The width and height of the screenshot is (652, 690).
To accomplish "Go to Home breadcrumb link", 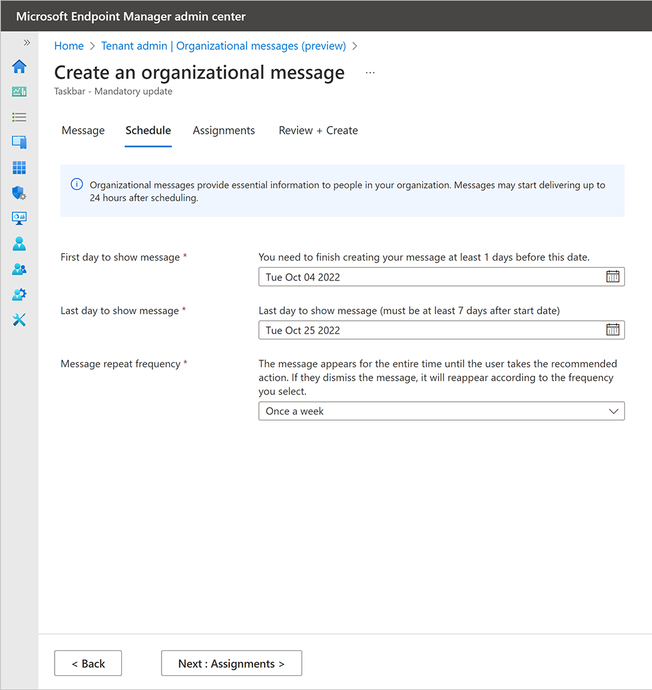I will (69, 46).
